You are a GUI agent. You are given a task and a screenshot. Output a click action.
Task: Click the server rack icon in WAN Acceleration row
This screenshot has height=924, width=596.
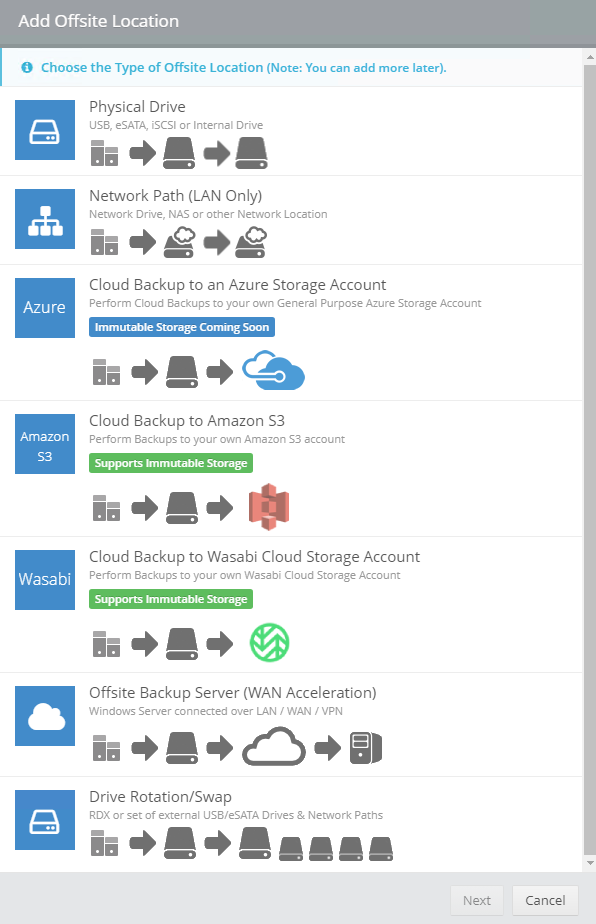366,747
